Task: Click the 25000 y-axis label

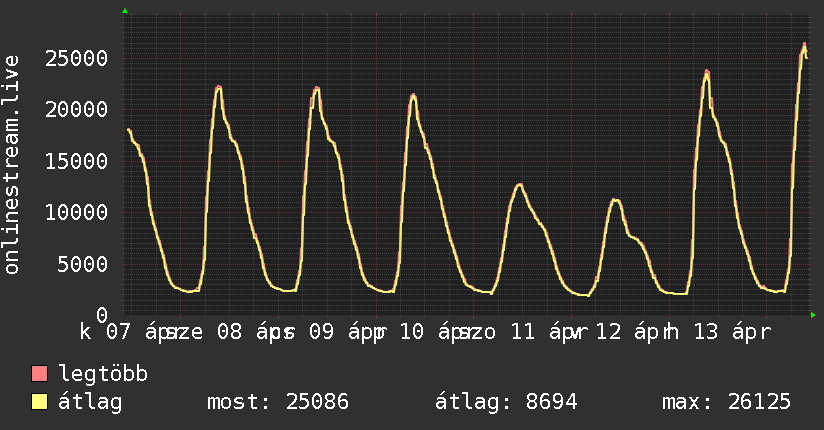Action: point(77,58)
